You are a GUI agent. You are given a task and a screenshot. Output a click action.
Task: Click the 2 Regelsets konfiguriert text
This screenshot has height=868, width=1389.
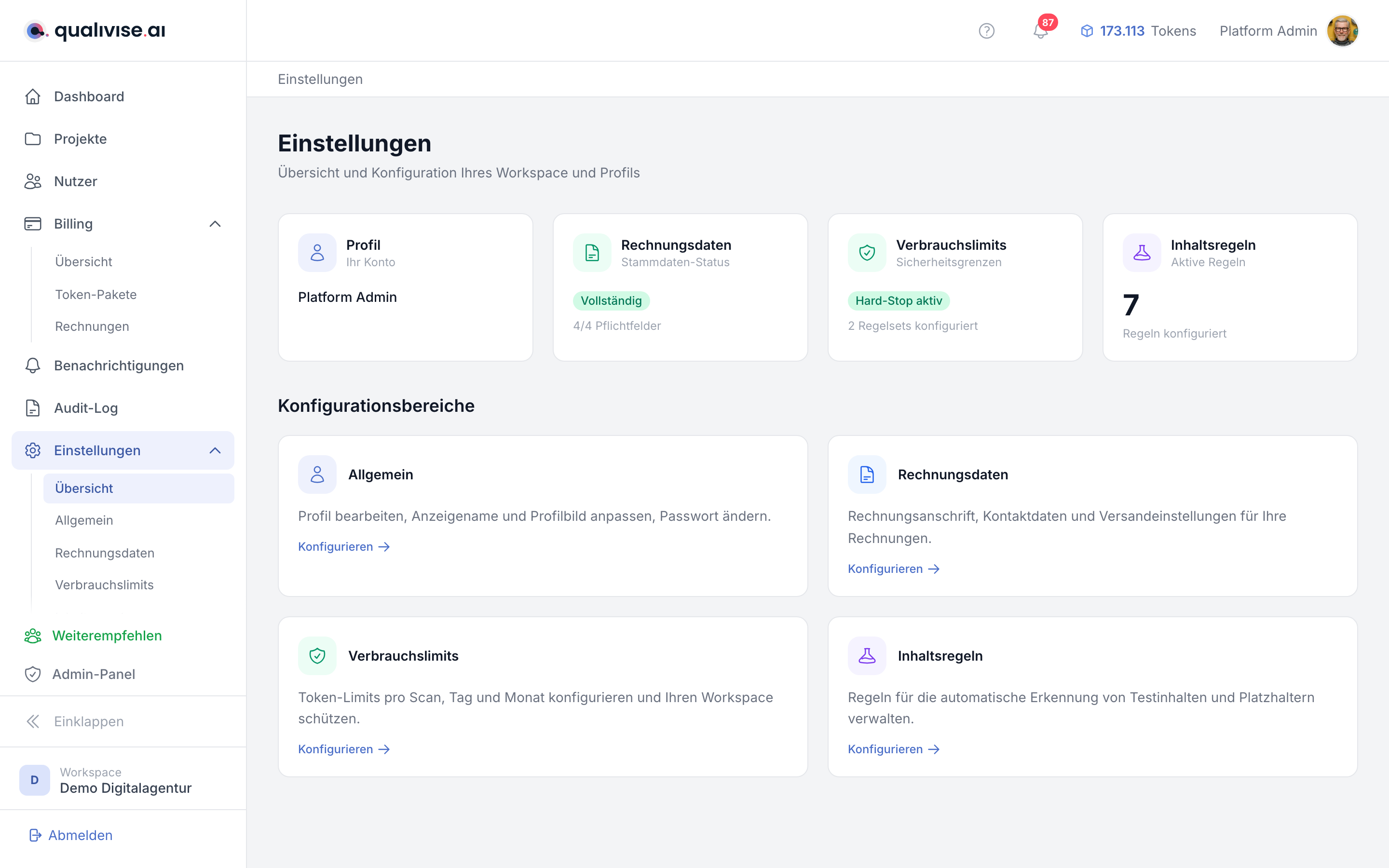(x=912, y=326)
